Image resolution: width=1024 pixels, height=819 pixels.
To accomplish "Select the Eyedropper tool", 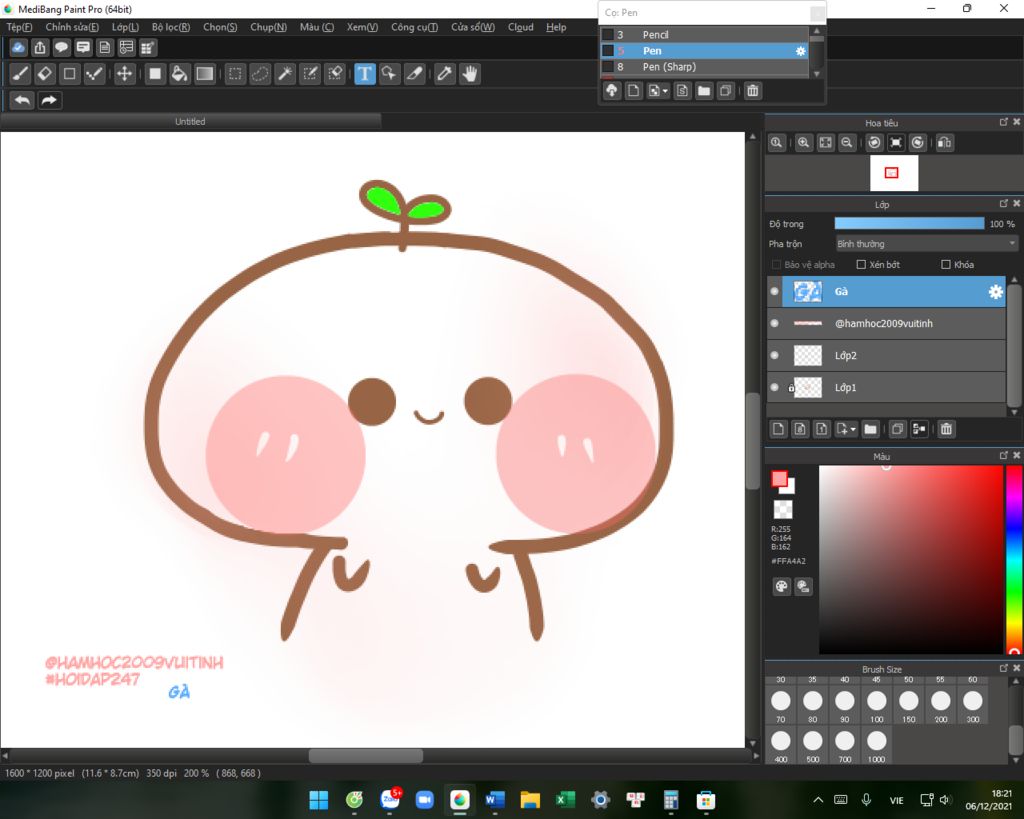I will [445, 74].
